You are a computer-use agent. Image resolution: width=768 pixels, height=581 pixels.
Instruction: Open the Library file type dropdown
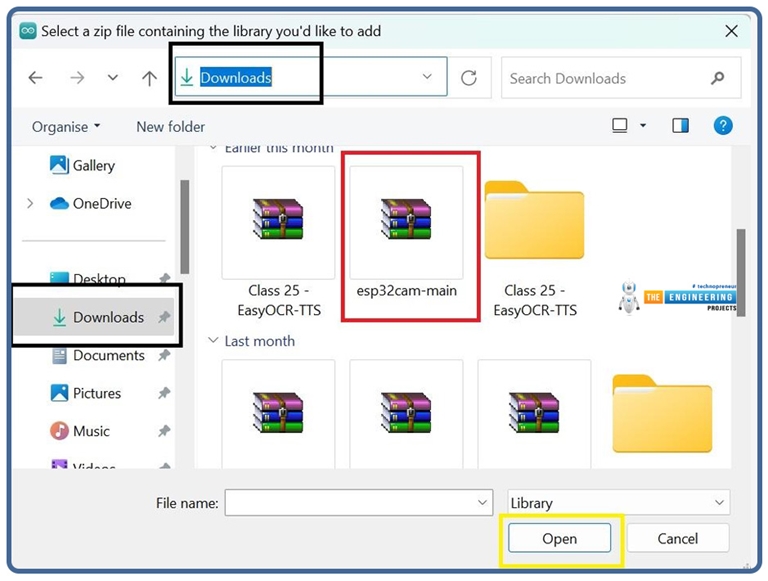(x=618, y=503)
